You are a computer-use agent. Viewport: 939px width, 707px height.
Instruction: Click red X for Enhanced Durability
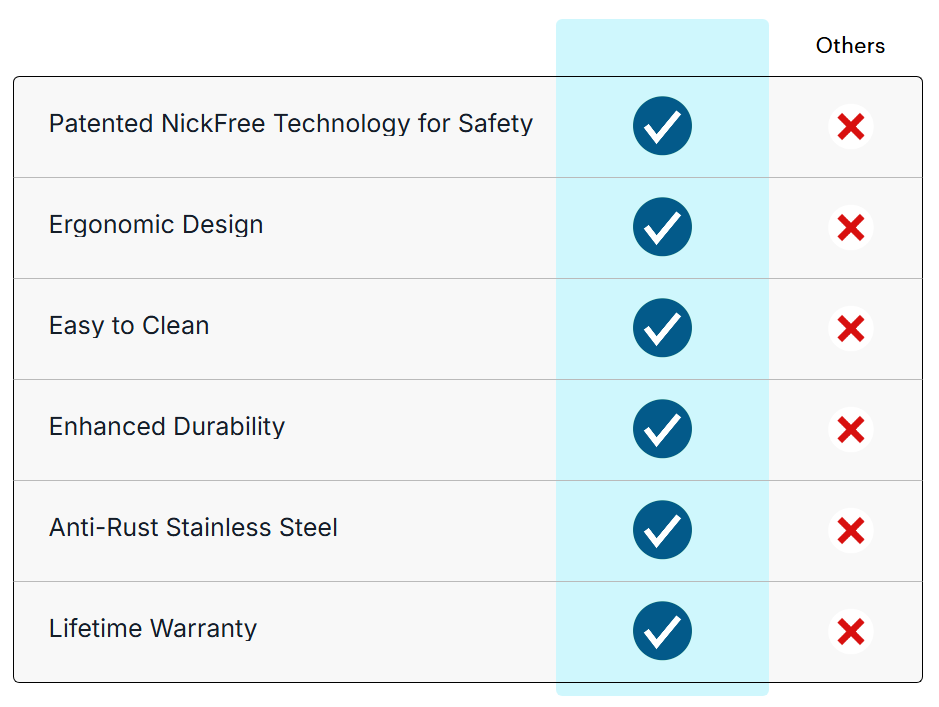pos(851,430)
